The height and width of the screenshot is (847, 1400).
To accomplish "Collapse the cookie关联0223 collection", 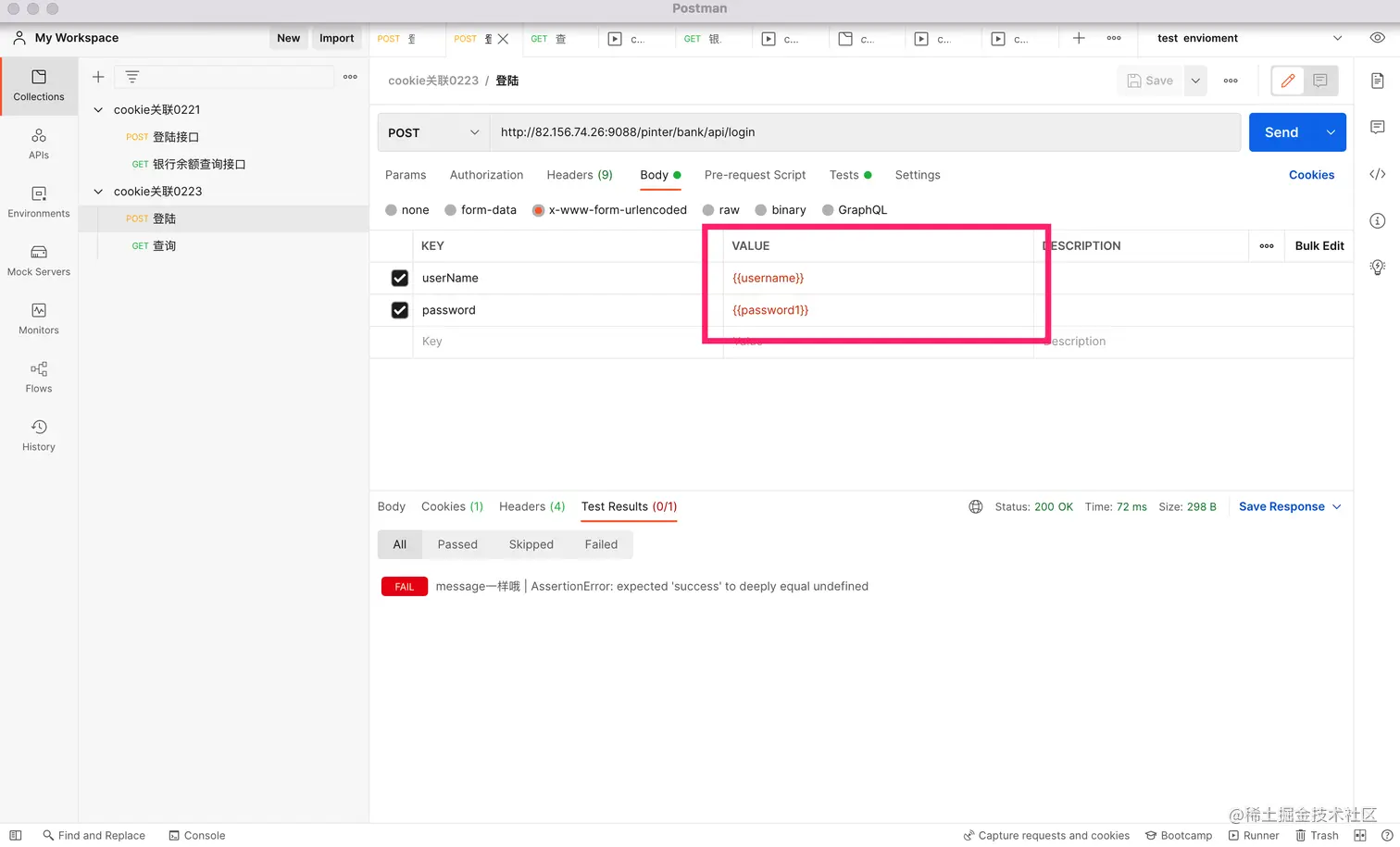I will [x=98, y=192].
